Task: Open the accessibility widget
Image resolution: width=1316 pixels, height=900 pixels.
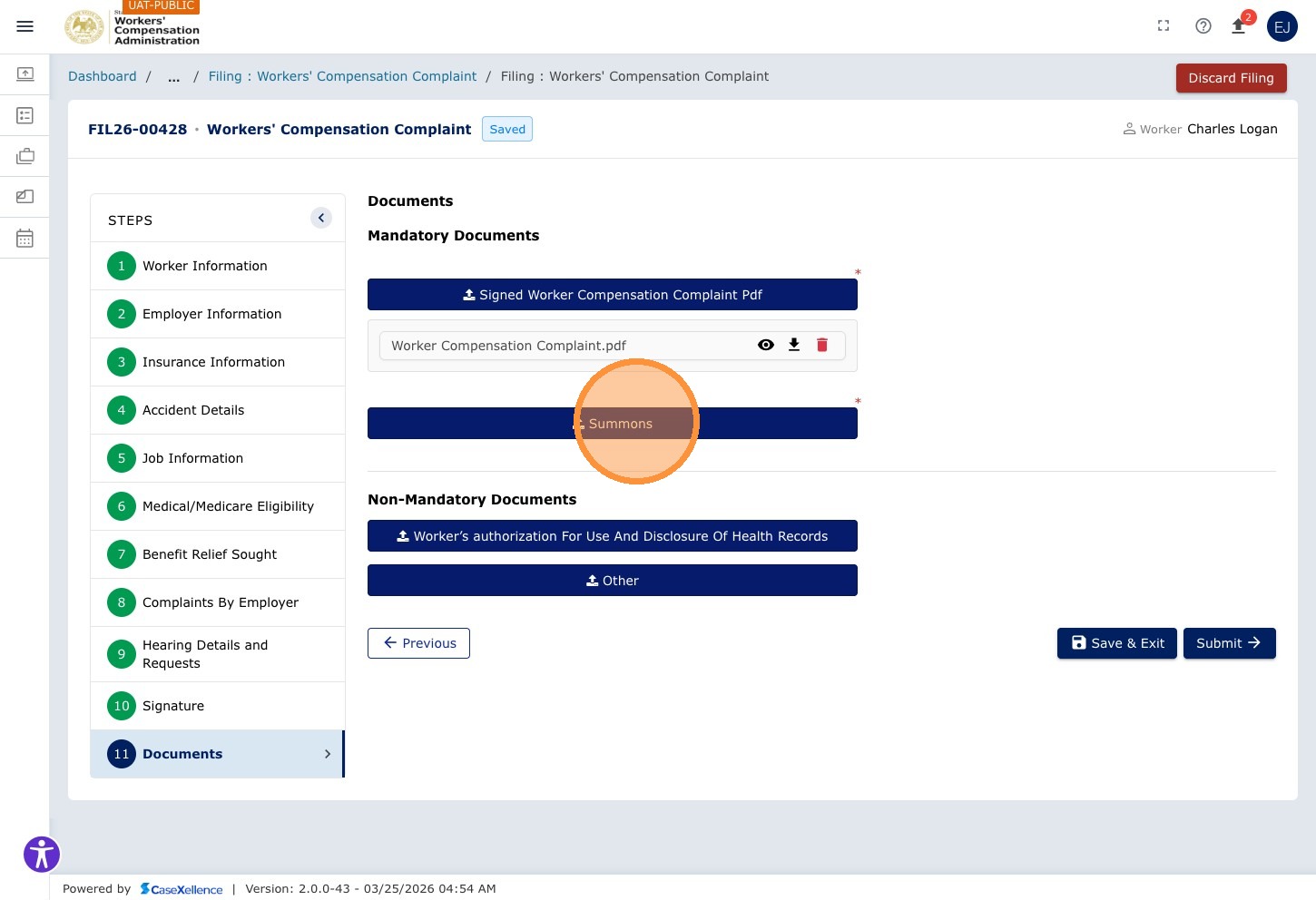Action: pyautogui.click(x=42, y=855)
